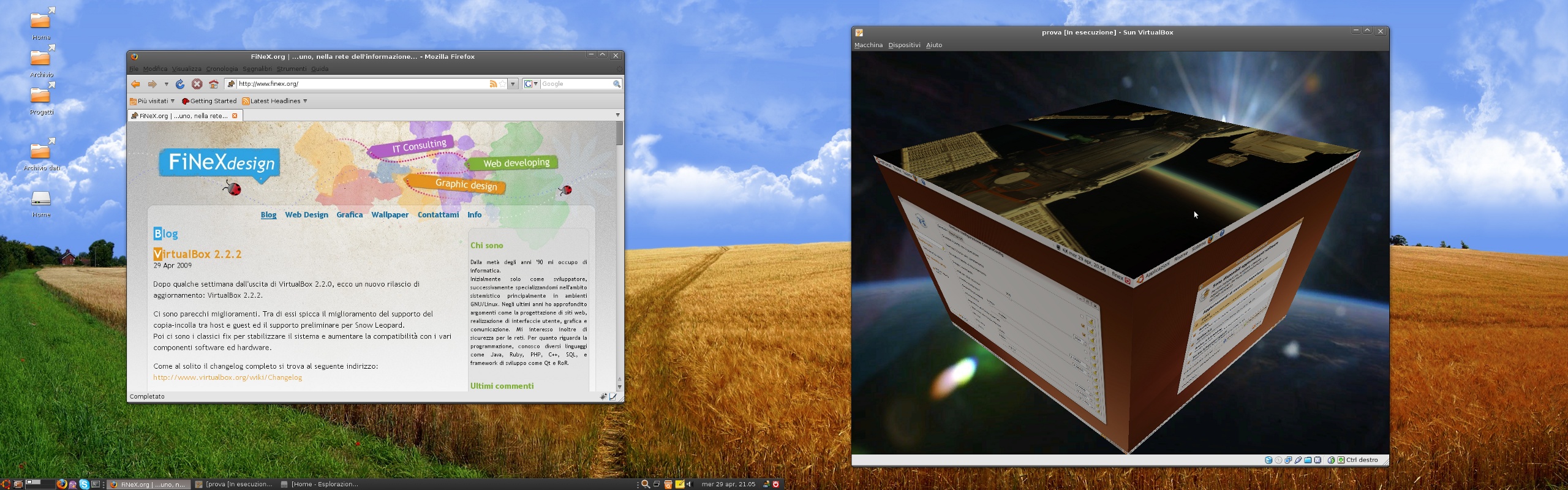The image size is (1568, 490).
Task: Follow the Wallpaper navigation link
Action: coord(390,215)
